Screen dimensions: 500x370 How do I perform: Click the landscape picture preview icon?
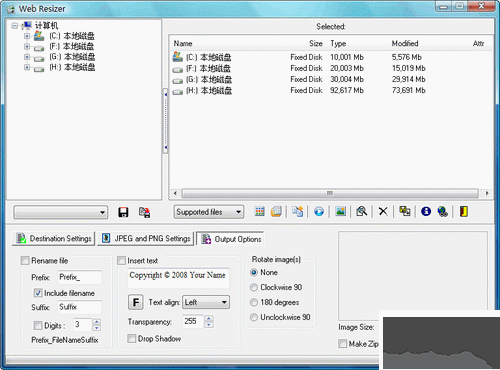(340, 211)
